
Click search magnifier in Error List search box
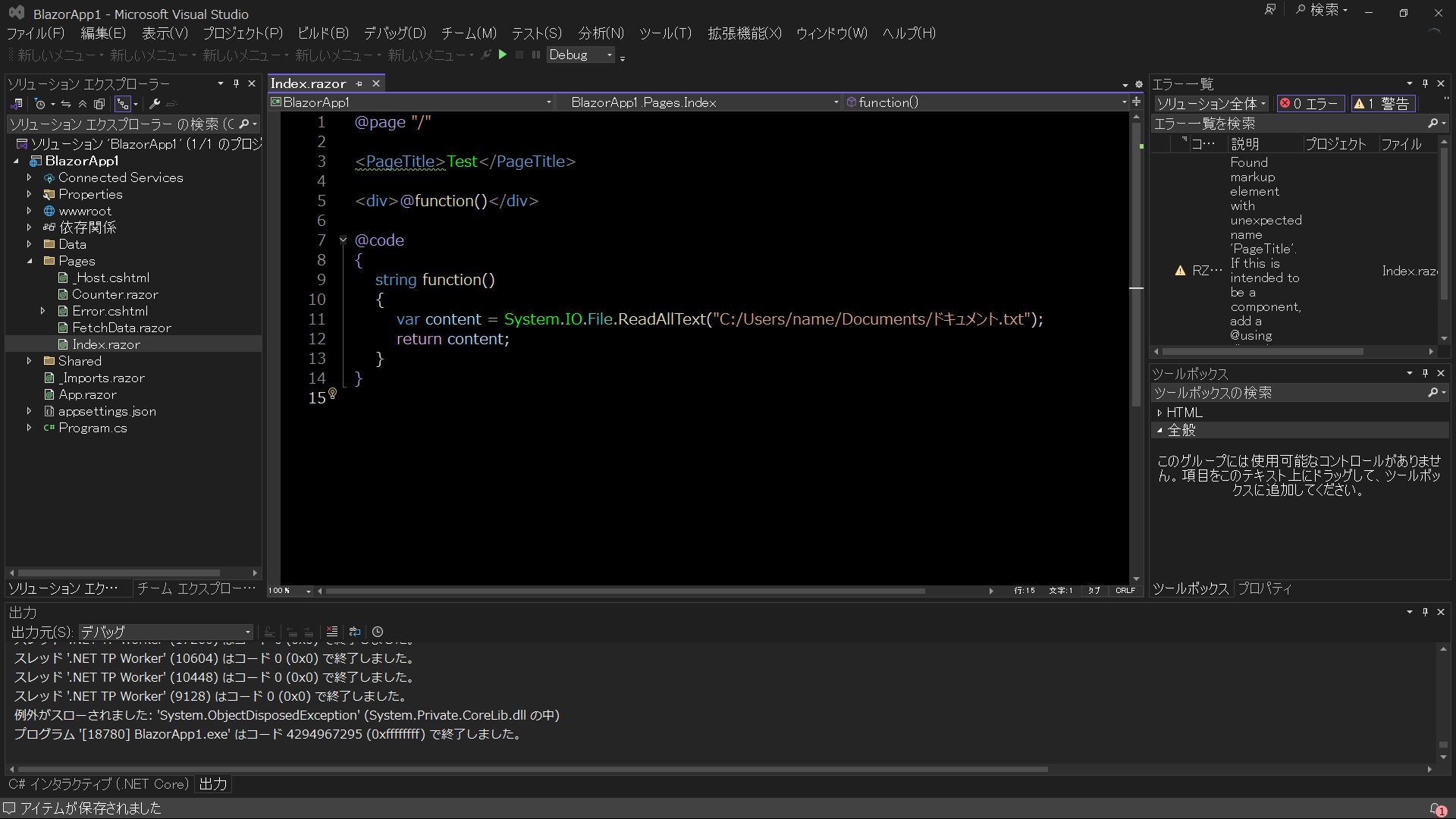tap(1432, 123)
